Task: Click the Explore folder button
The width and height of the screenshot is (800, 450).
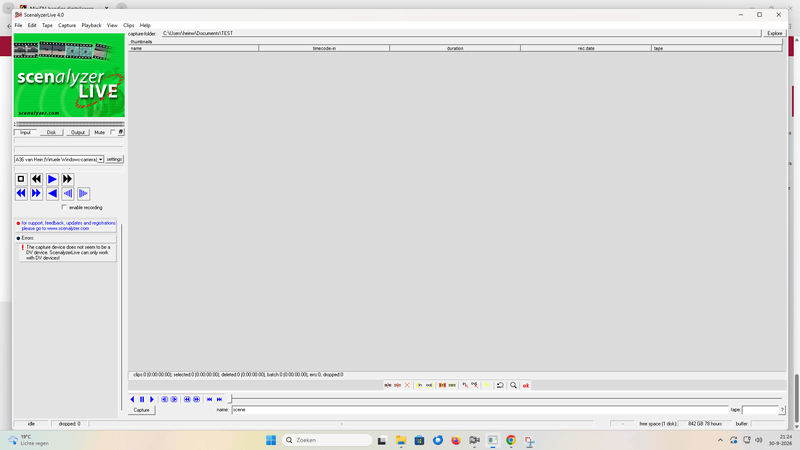Action: click(774, 33)
